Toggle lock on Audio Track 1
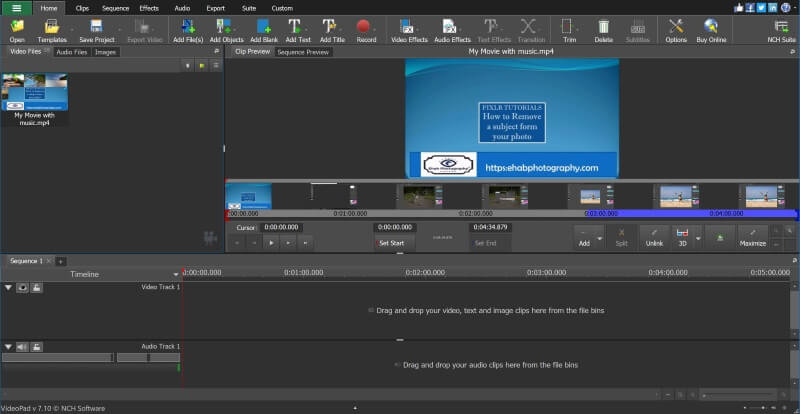Viewport: 800px width, 414px height. point(36,347)
